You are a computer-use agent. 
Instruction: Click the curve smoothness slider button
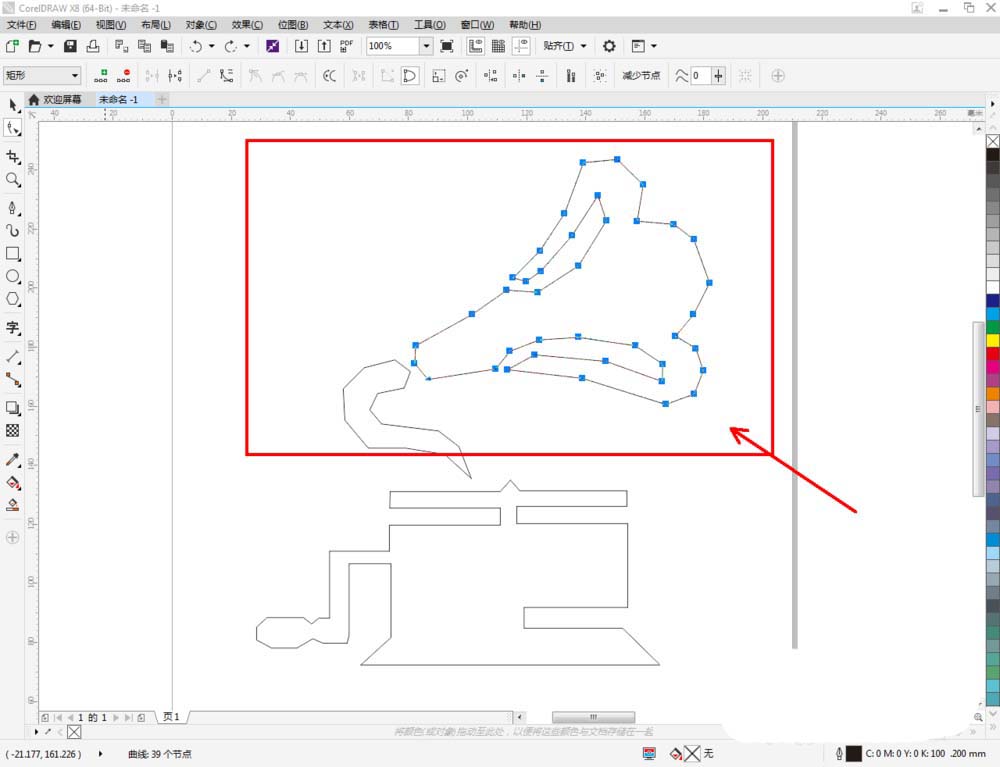click(719, 76)
